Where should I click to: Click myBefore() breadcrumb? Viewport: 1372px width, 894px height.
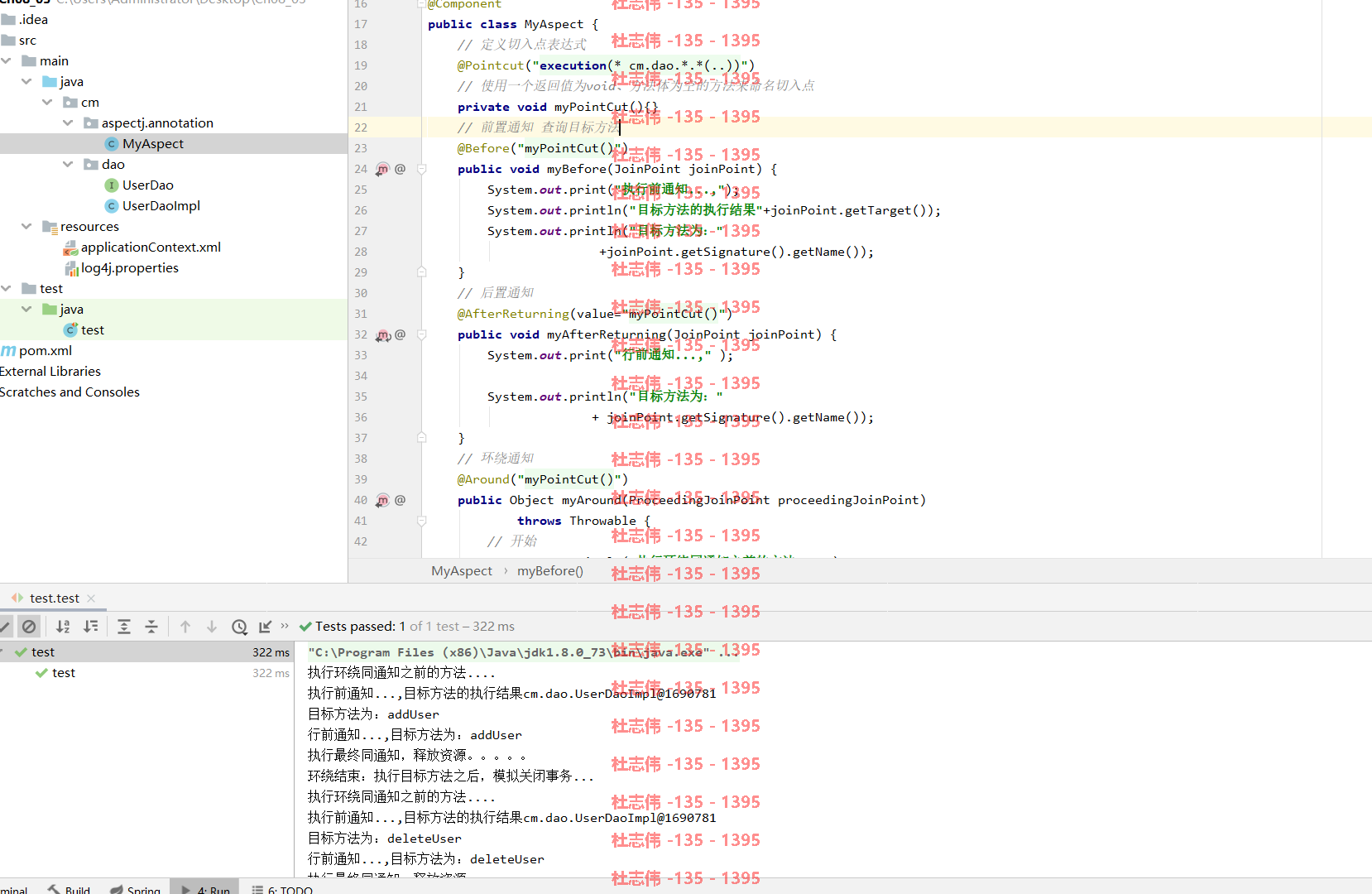550,570
